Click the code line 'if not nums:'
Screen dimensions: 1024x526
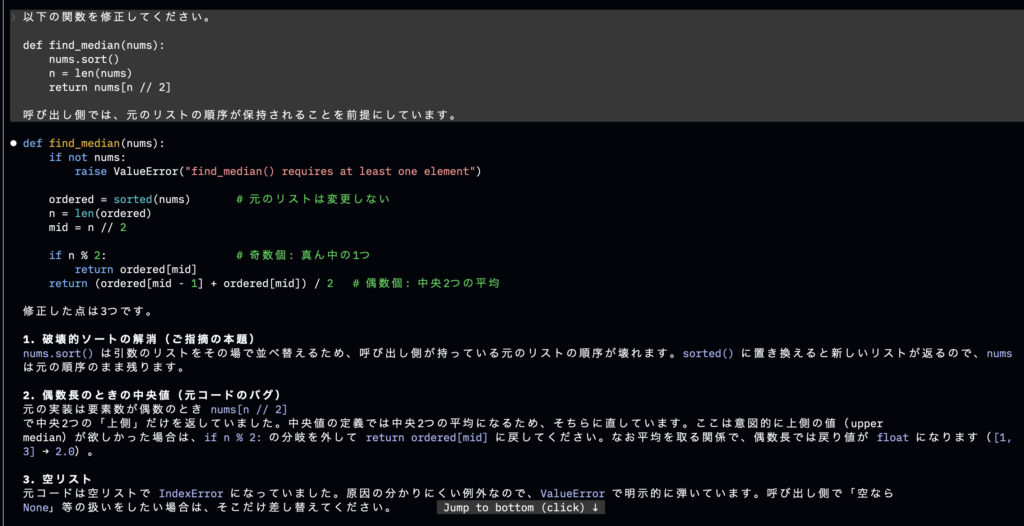(88, 157)
